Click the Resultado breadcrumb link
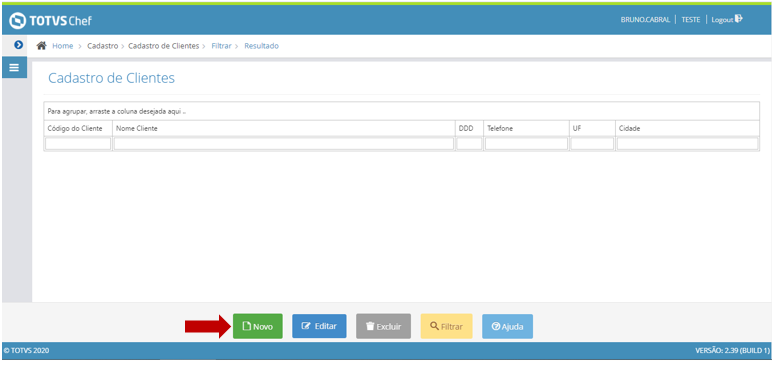Image resolution: width=776 pixels, height=365 pixels. coord(261,46)
